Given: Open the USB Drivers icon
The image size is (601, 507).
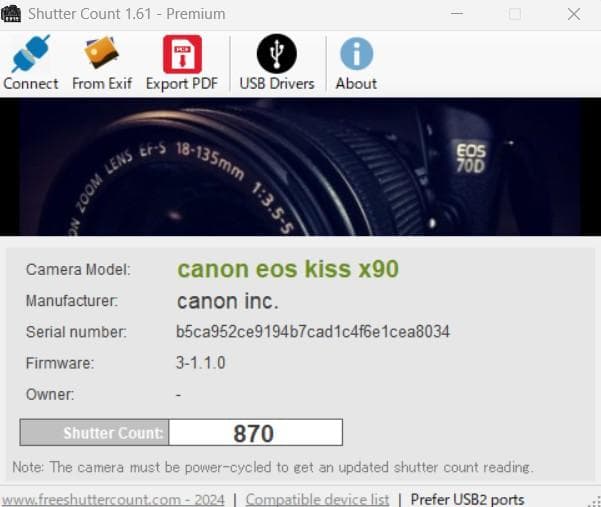Looking at the screenshot, I should pos(277,54).
